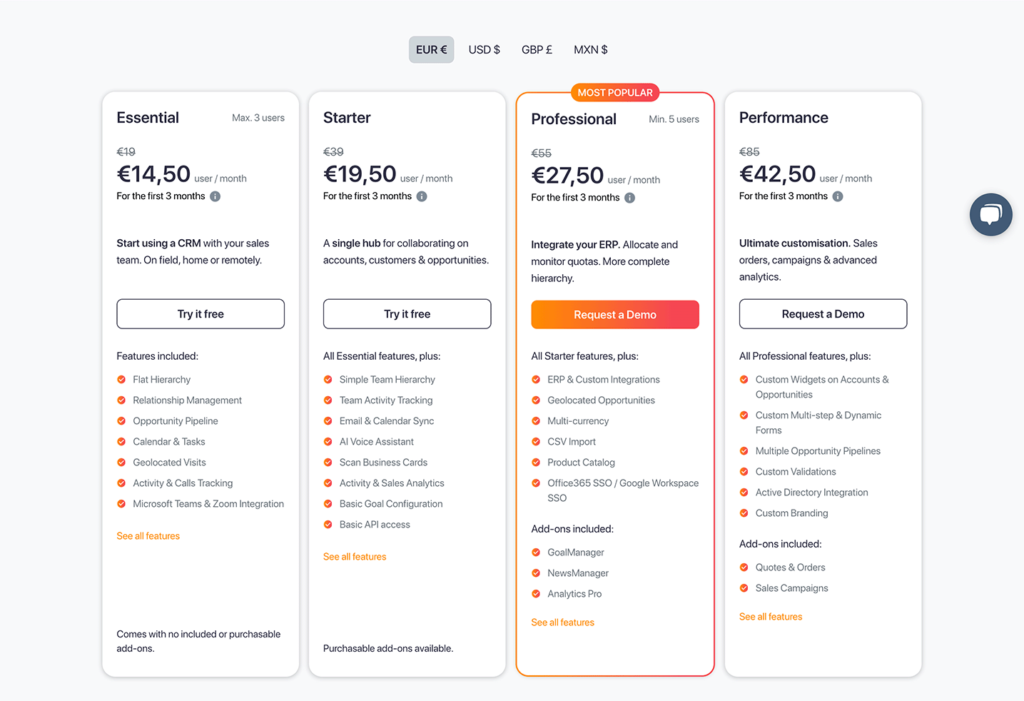Switch currency to GBP £

(x=537, y=50)
